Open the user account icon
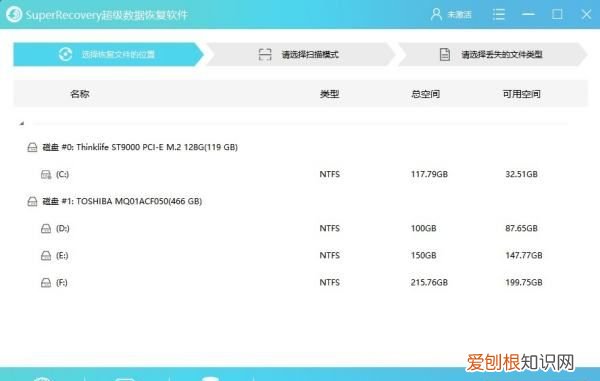The image size is (600, 381). click(x=436, y=15)
